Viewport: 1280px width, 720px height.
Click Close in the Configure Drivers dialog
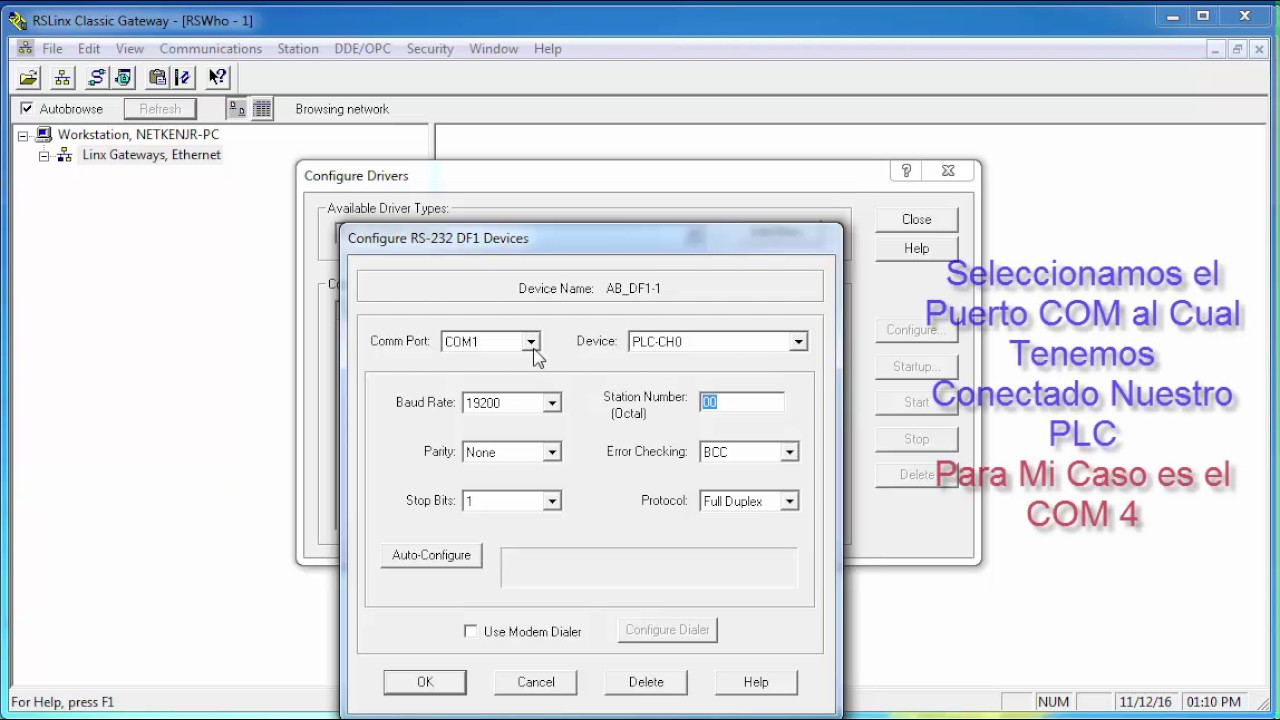tap(916, 219)
